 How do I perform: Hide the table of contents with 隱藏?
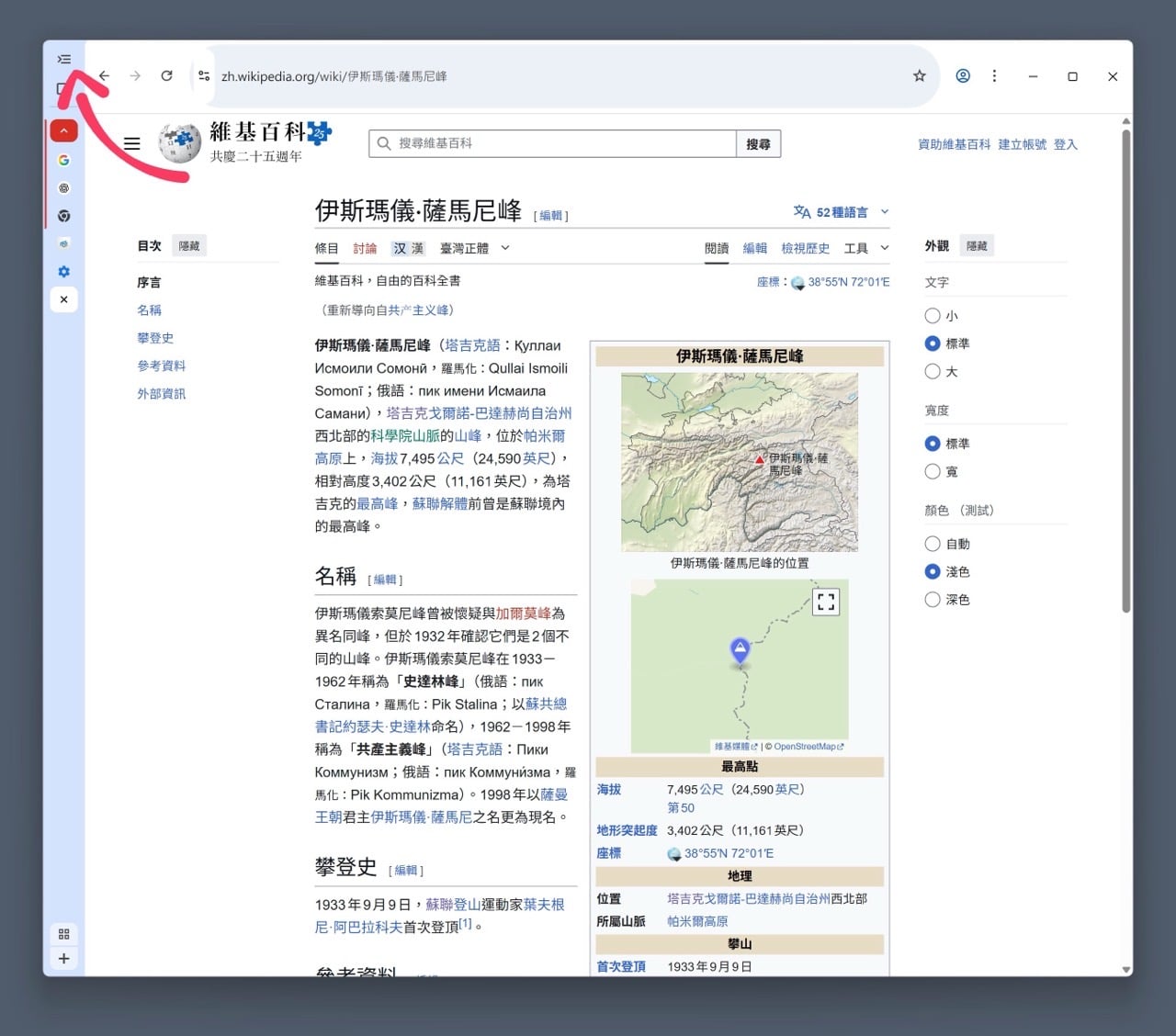189,245
